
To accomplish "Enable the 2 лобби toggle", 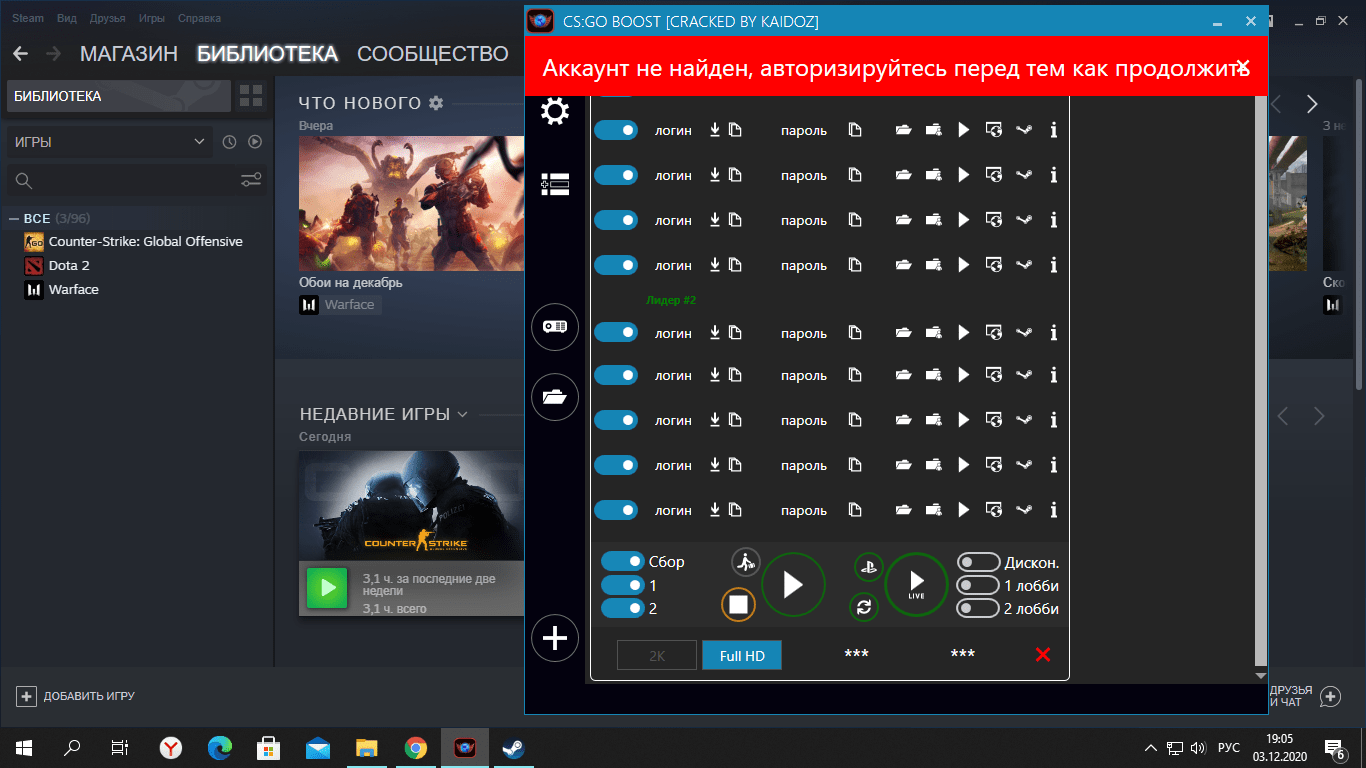I will click(978, 608).
